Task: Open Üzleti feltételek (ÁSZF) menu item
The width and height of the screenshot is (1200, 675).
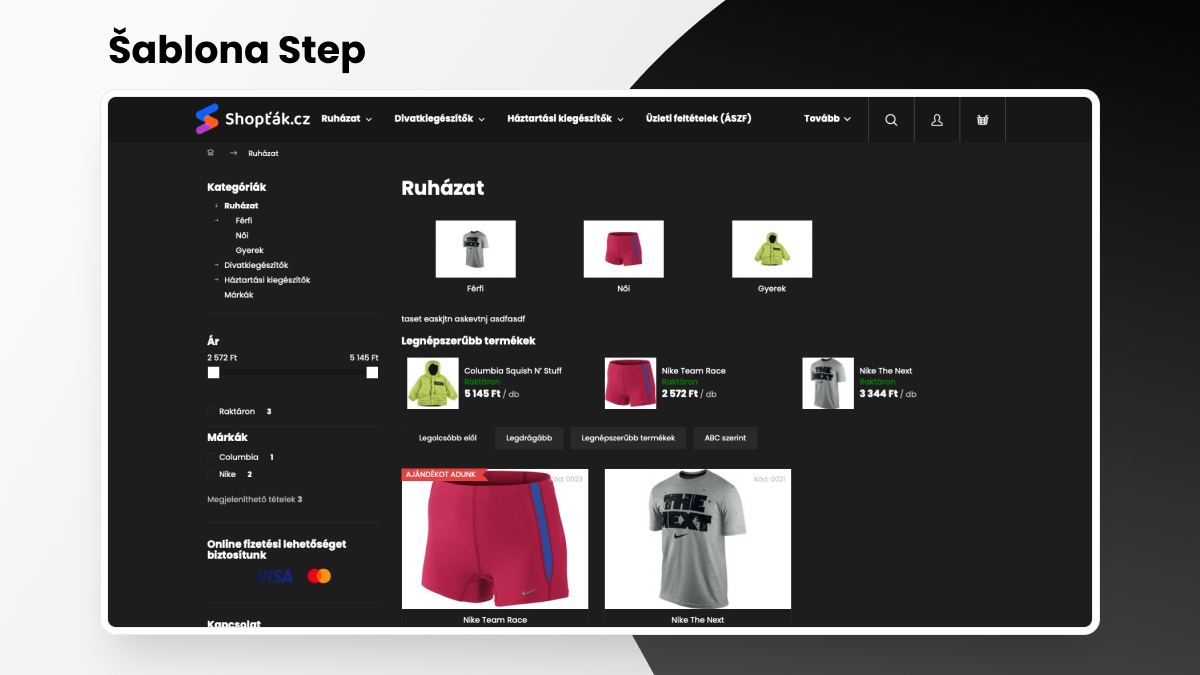Action: coord(699,118)
